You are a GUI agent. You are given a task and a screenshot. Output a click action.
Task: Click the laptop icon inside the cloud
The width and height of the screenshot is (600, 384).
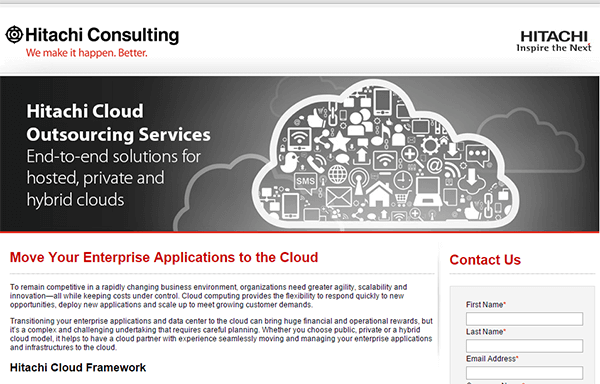(428, 191)
